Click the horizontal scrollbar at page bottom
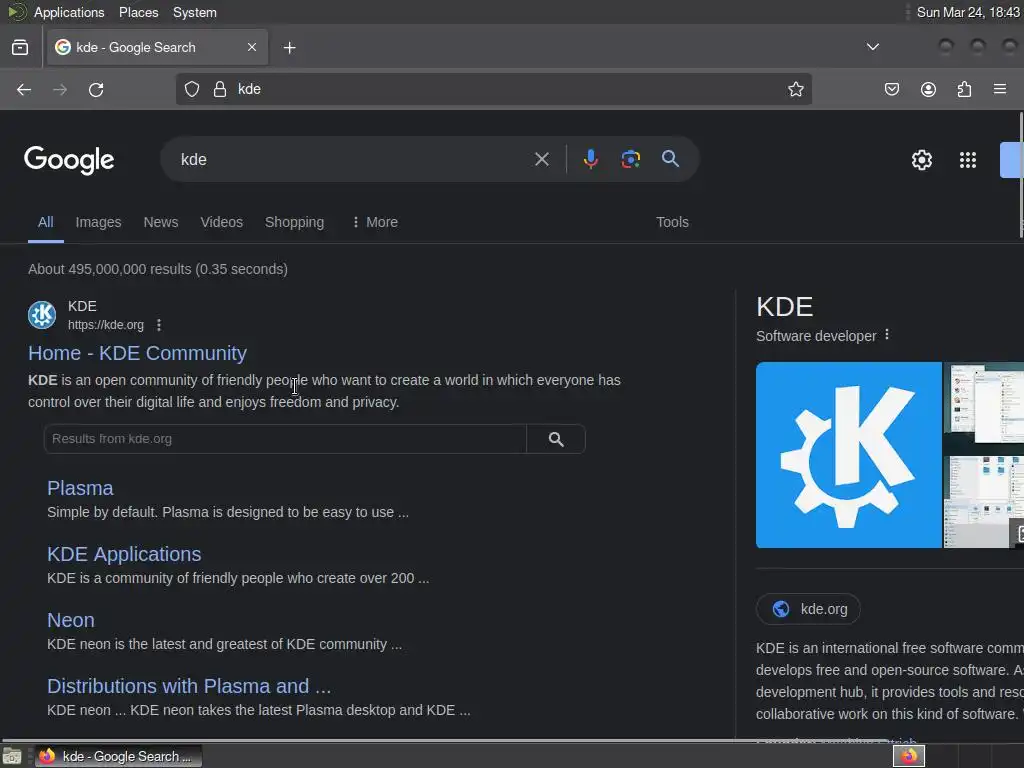Screen dimensions: 1024x768 444,741
